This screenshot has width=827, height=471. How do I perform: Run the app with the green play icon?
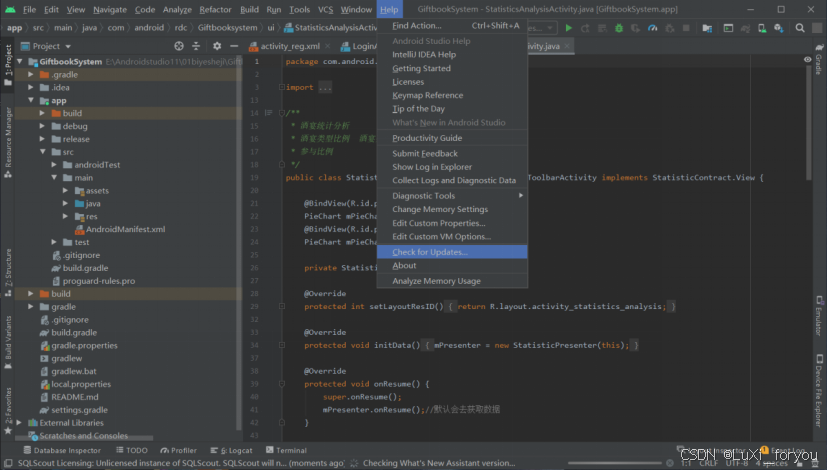tap(569, 28)
